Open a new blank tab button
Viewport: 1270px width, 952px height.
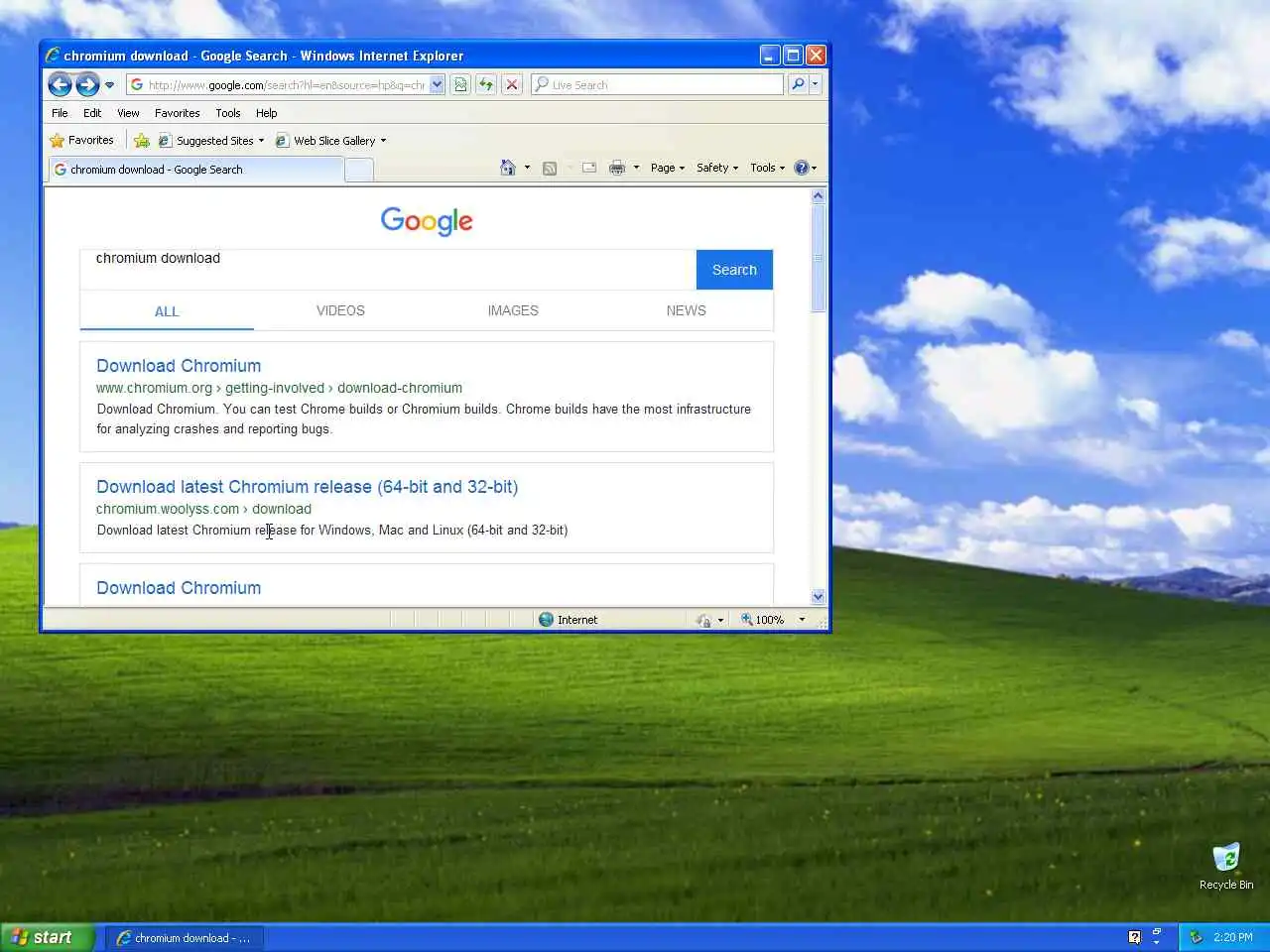tap(359, 171)
